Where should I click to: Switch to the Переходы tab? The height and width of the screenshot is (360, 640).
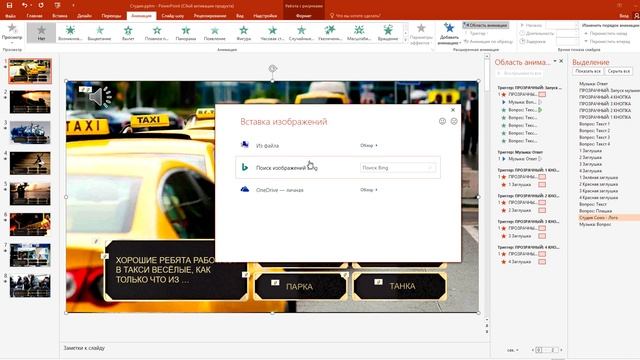[111, 16]
